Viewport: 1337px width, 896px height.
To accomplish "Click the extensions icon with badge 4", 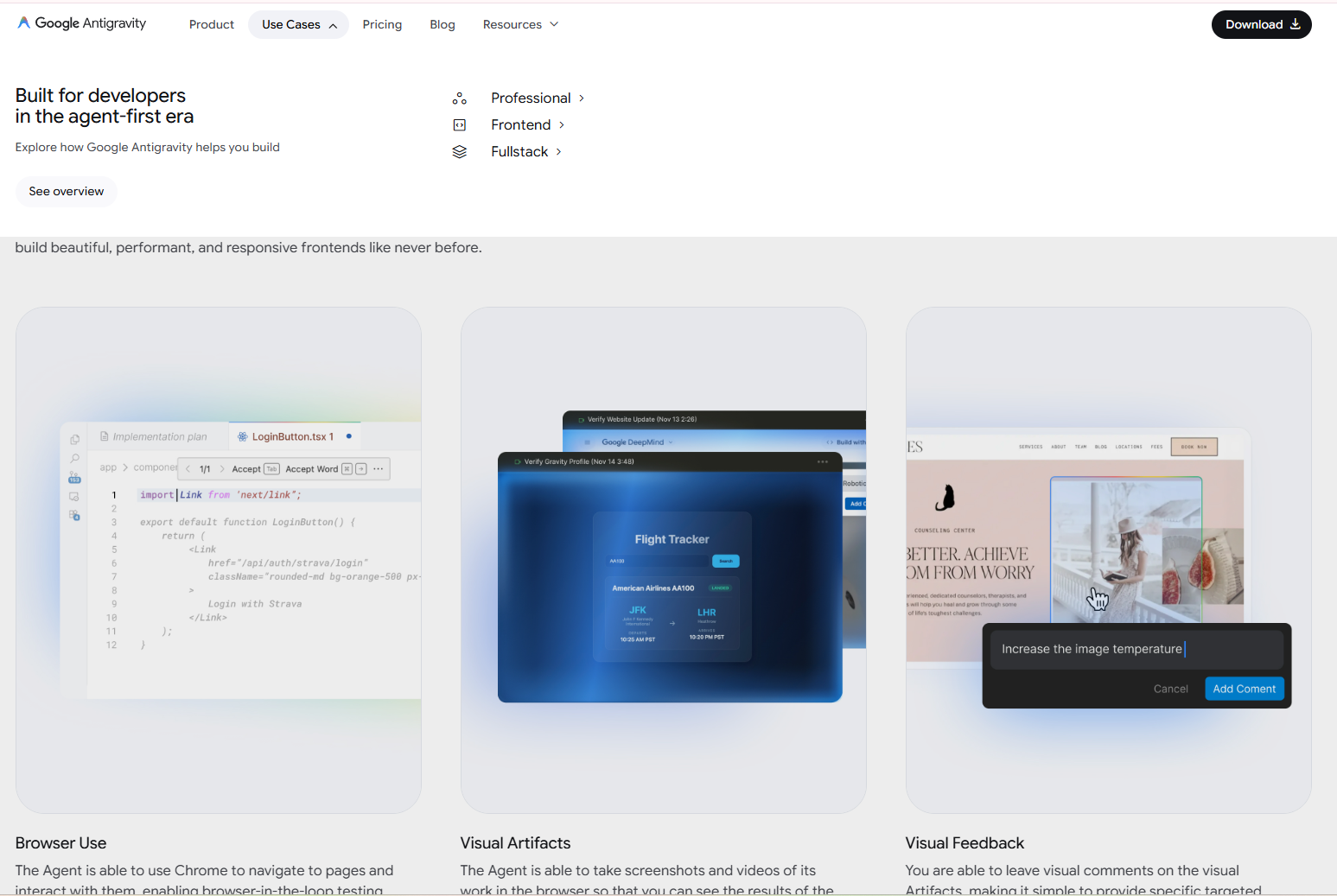I will click(x=75, y=515).
